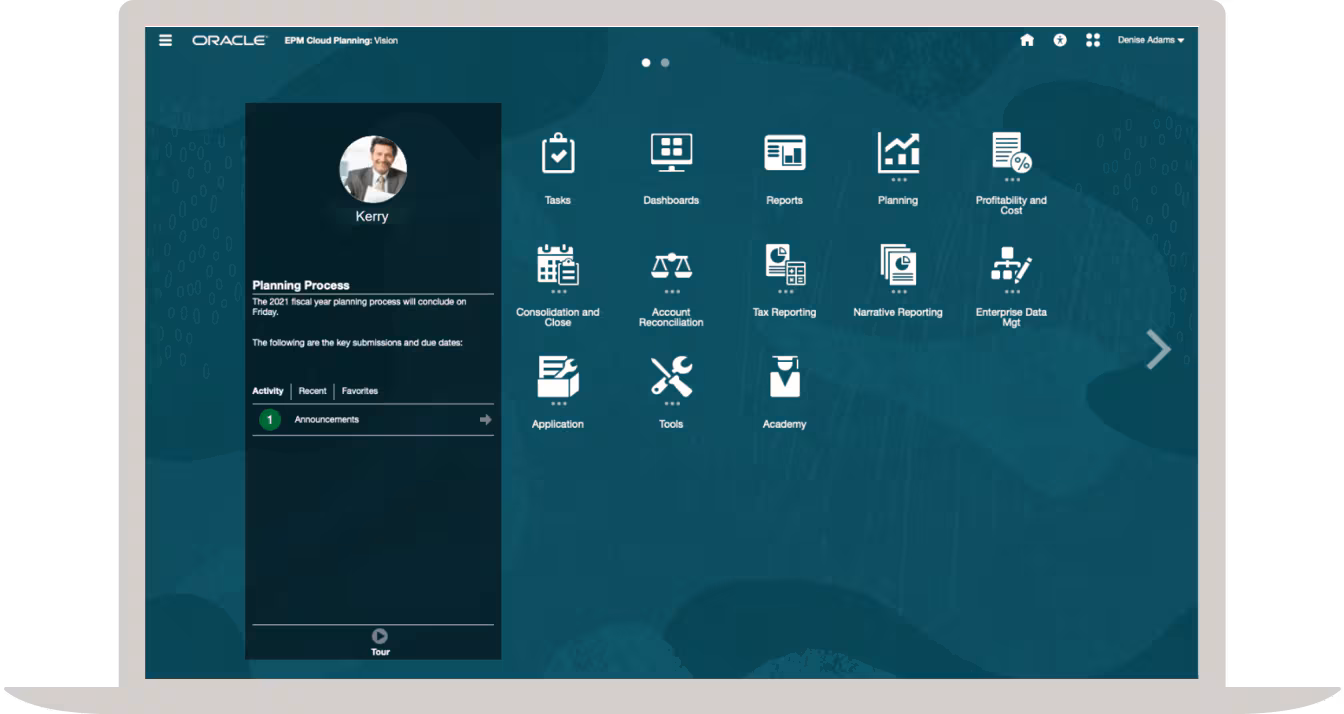Open Account Reconciliation
1344x714 pixels.
coord(671,263)
